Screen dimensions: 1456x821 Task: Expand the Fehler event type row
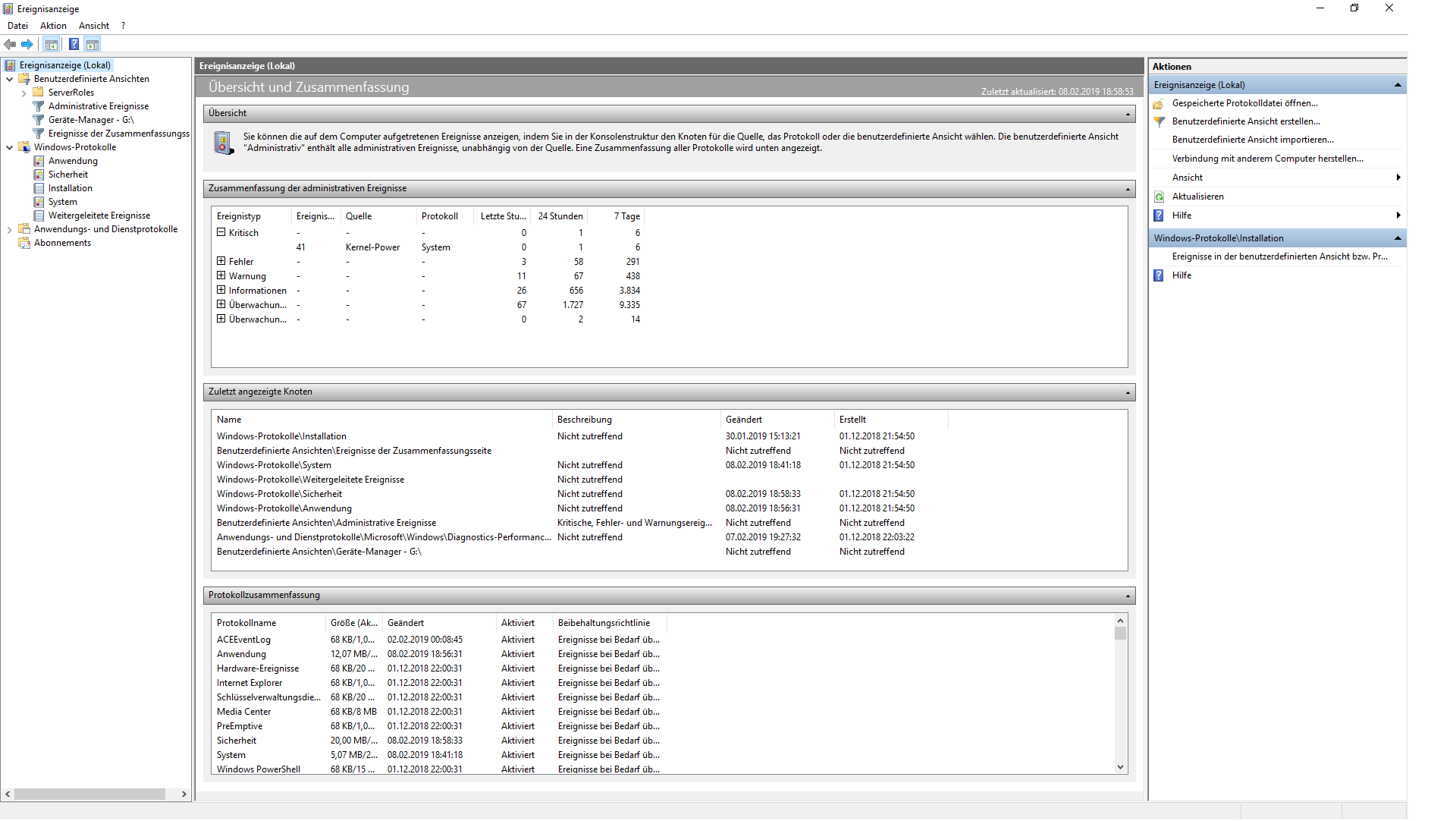pyautogui.click(x=221, y=262)
